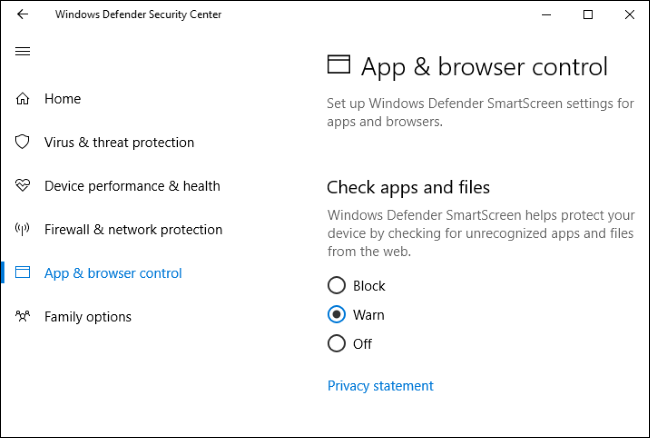
Task: Select the Block radio button
Action: [337, 286]
